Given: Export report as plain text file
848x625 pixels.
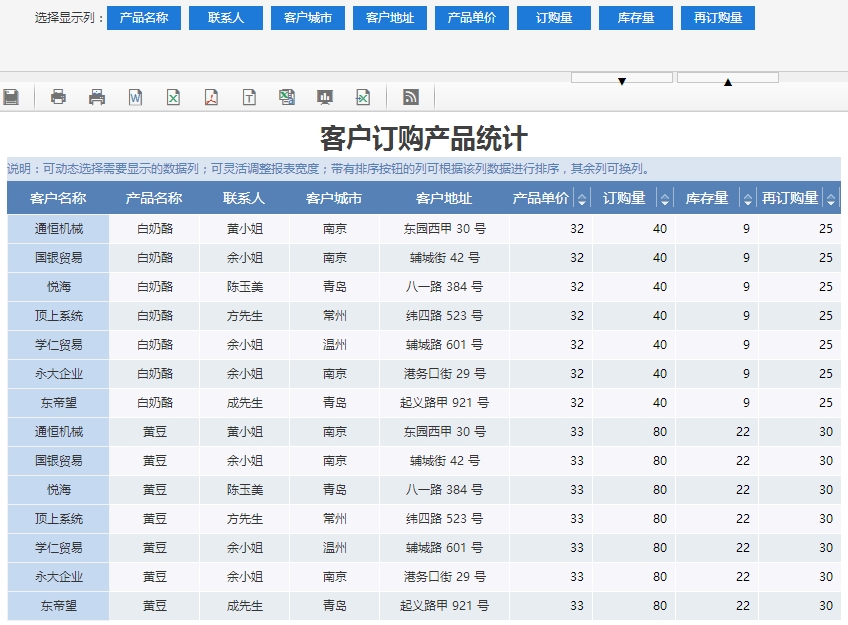Looking at the screenshot, I should click(249, 97).
